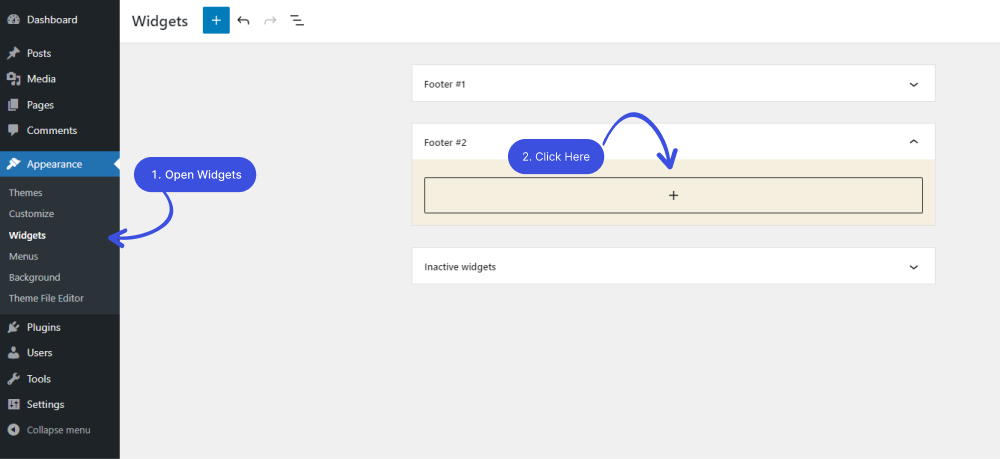Viewport: 1000px width, 459px height.
Task: Open the Themes submenu item
Action: [x=26, y=193]
